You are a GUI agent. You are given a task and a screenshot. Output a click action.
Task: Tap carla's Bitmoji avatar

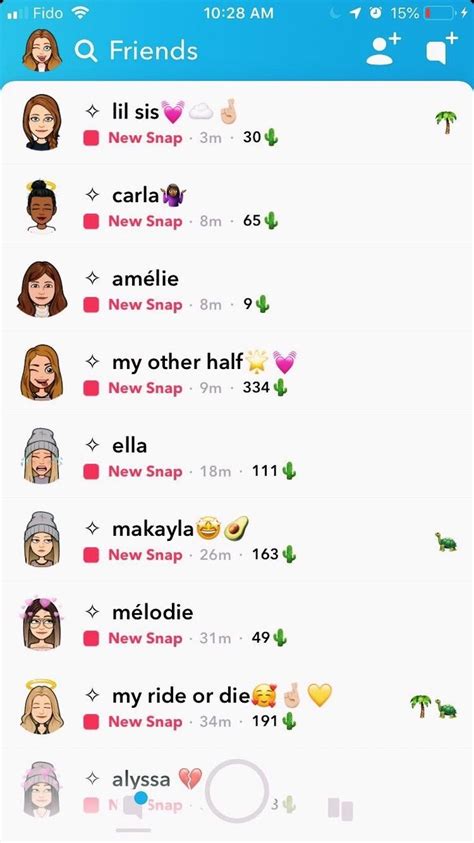tap(41, 206)
